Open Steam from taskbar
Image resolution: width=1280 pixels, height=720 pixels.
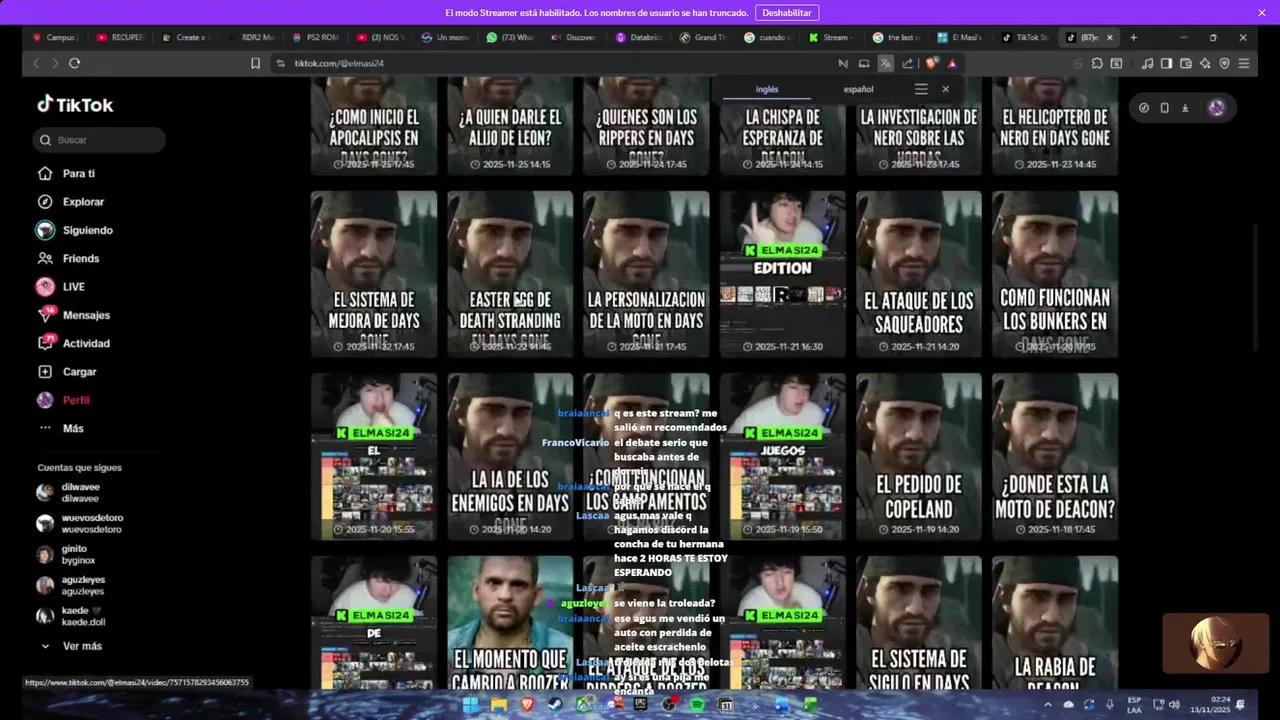pos(556,705)
